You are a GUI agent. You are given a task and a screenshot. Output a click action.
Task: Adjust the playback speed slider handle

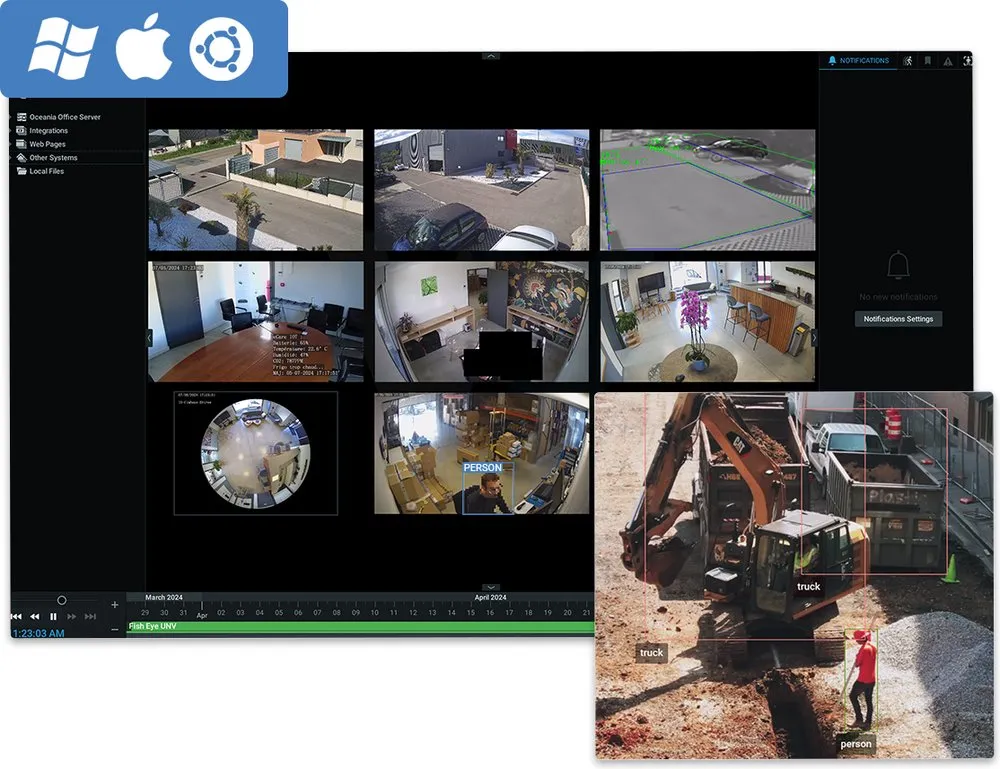pyautogui.click(x=61, y=600)
